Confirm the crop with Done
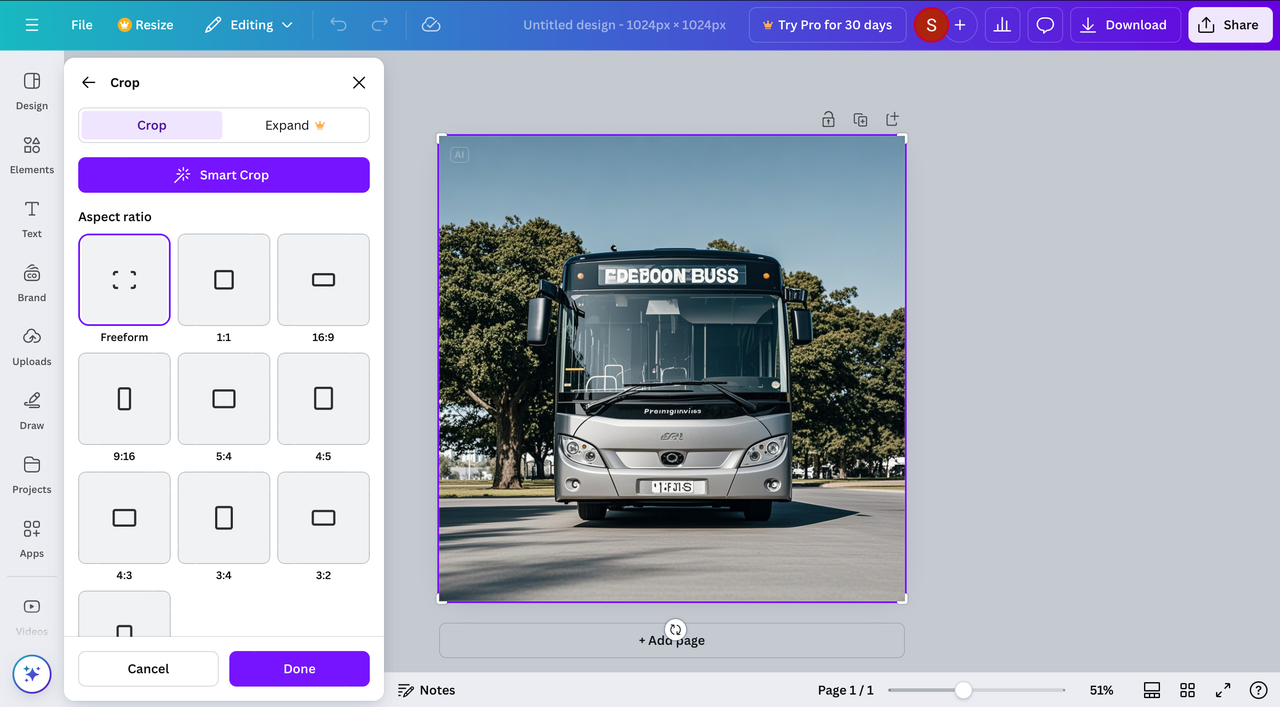1280x707 pixels. [299, 669]
